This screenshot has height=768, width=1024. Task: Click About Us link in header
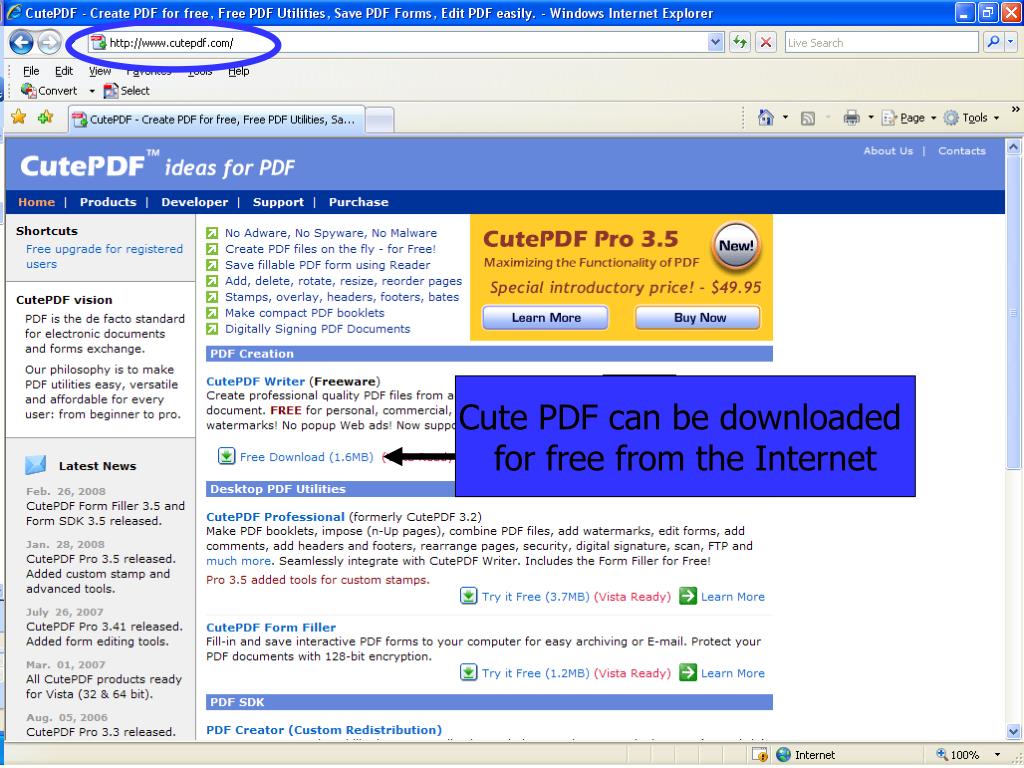[888, 151]
